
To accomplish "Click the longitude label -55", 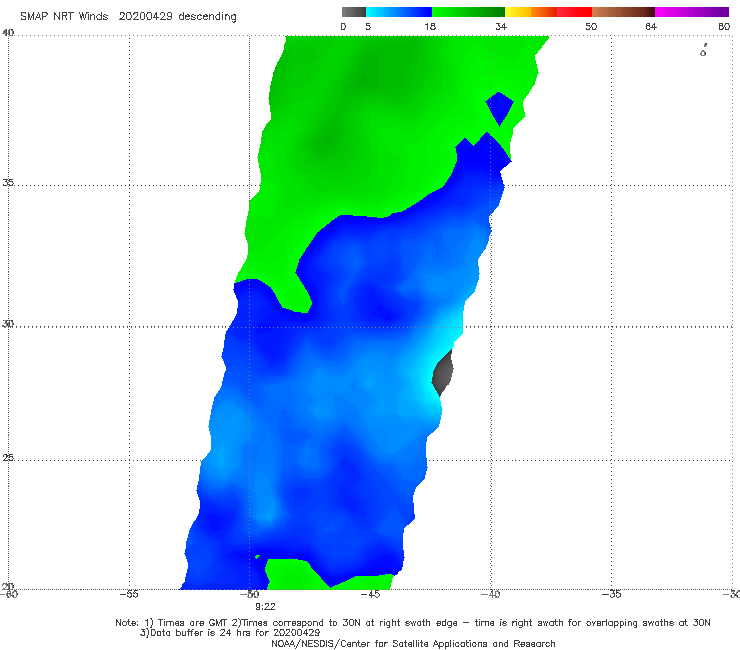I will 129,594.
